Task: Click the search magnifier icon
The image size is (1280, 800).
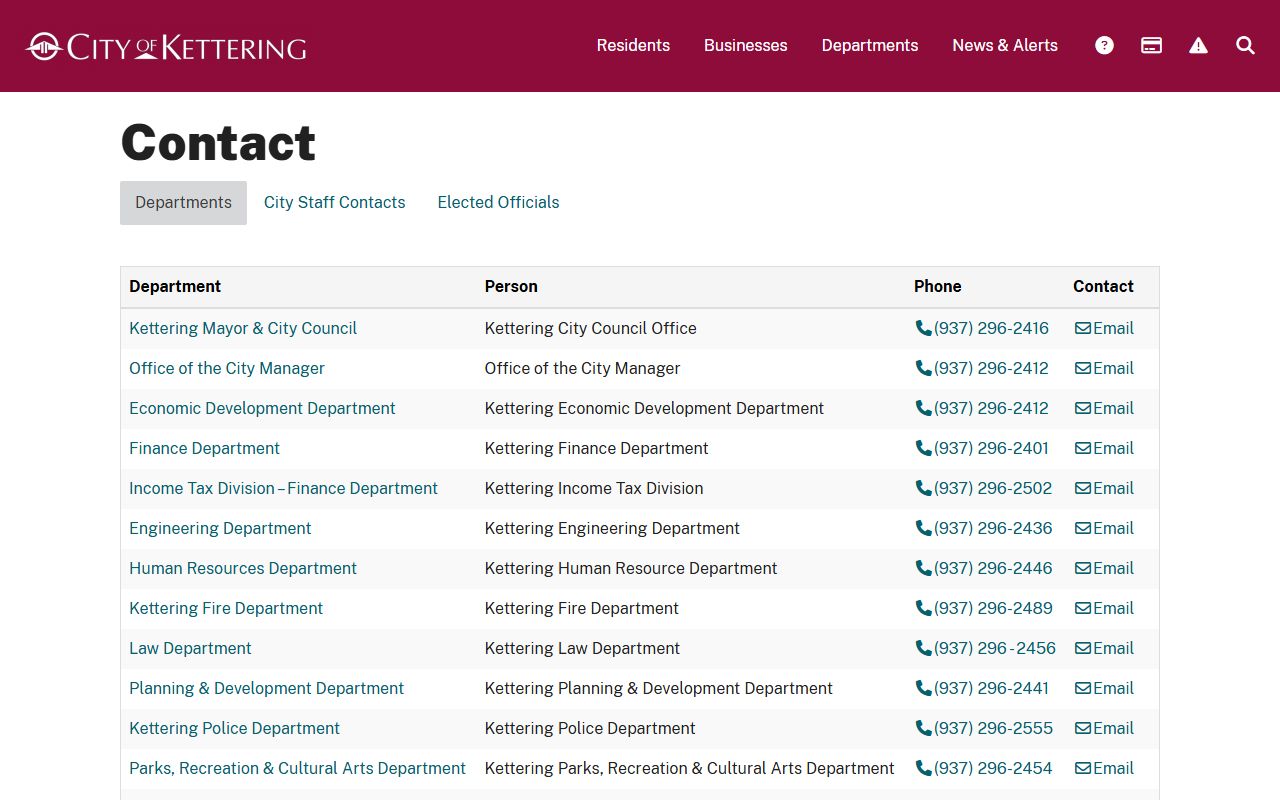Action: point(1245,45)
